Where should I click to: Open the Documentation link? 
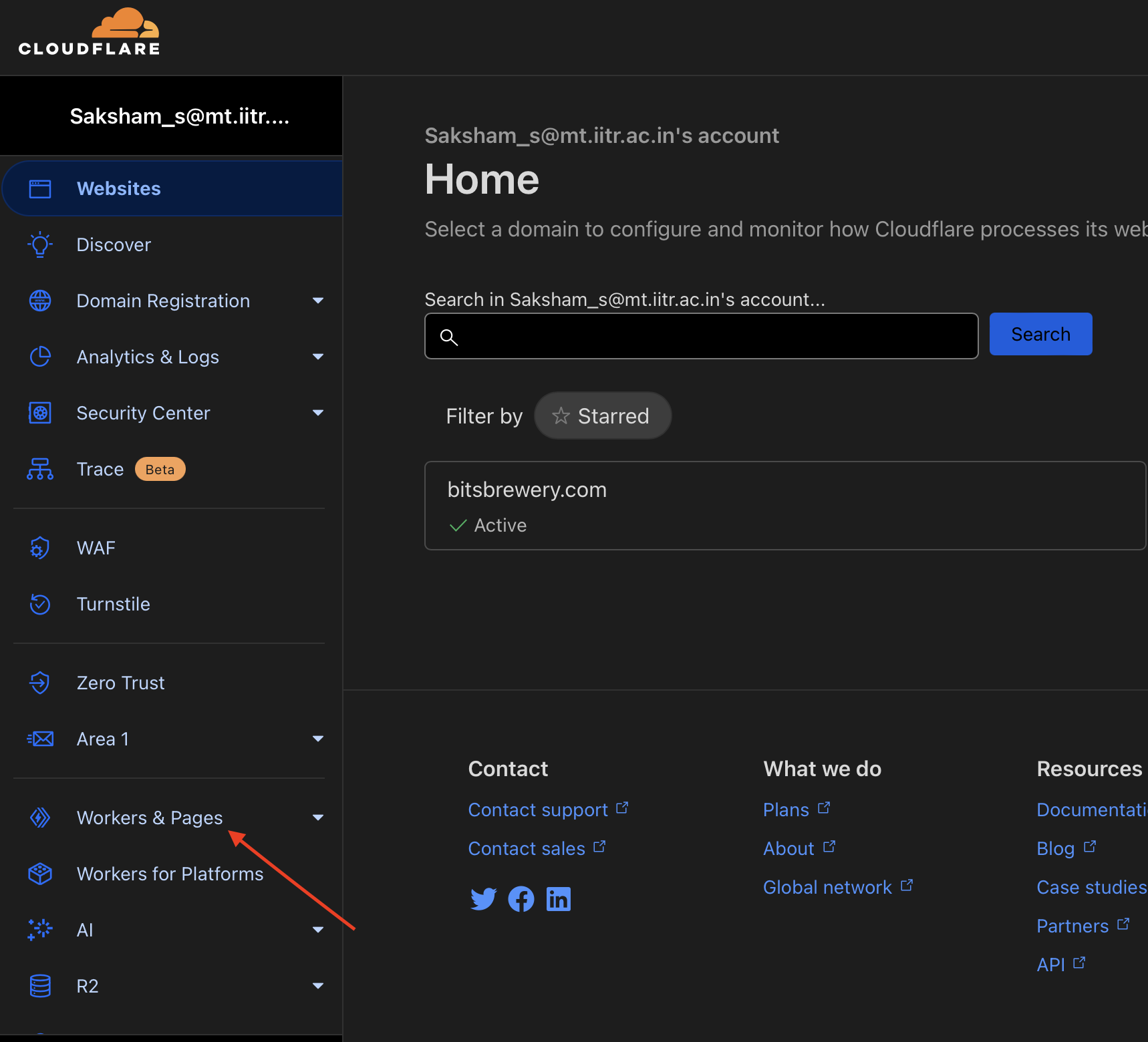click(x=1092, y=810)
